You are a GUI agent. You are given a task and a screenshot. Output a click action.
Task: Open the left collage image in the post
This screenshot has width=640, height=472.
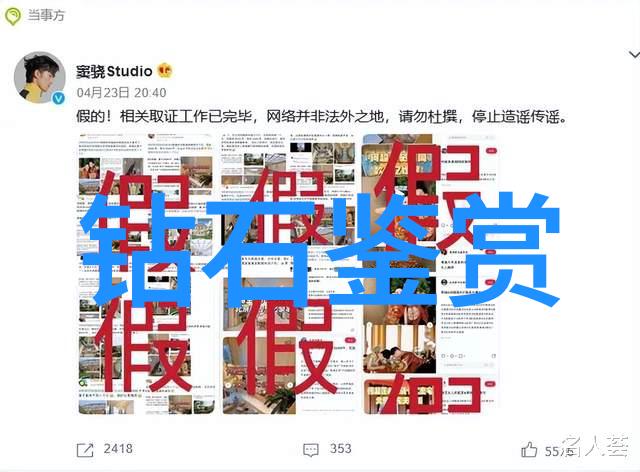(147, 274)
